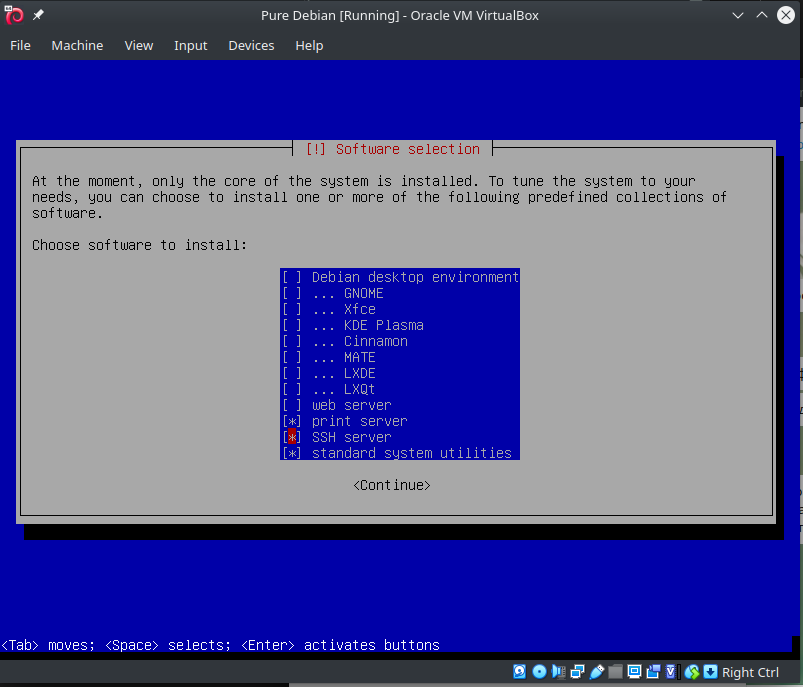Uncheck the SSH server option
The width and height of the screenshot is (803, 687).
292,437
